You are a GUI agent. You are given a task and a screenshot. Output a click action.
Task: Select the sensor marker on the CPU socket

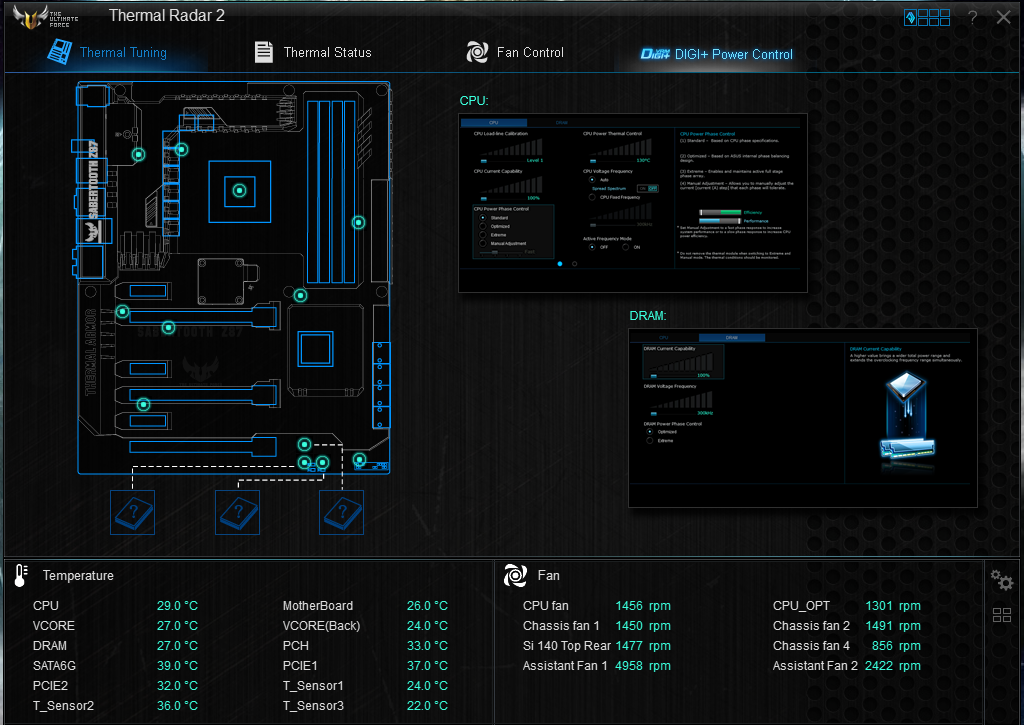point(240,191)
